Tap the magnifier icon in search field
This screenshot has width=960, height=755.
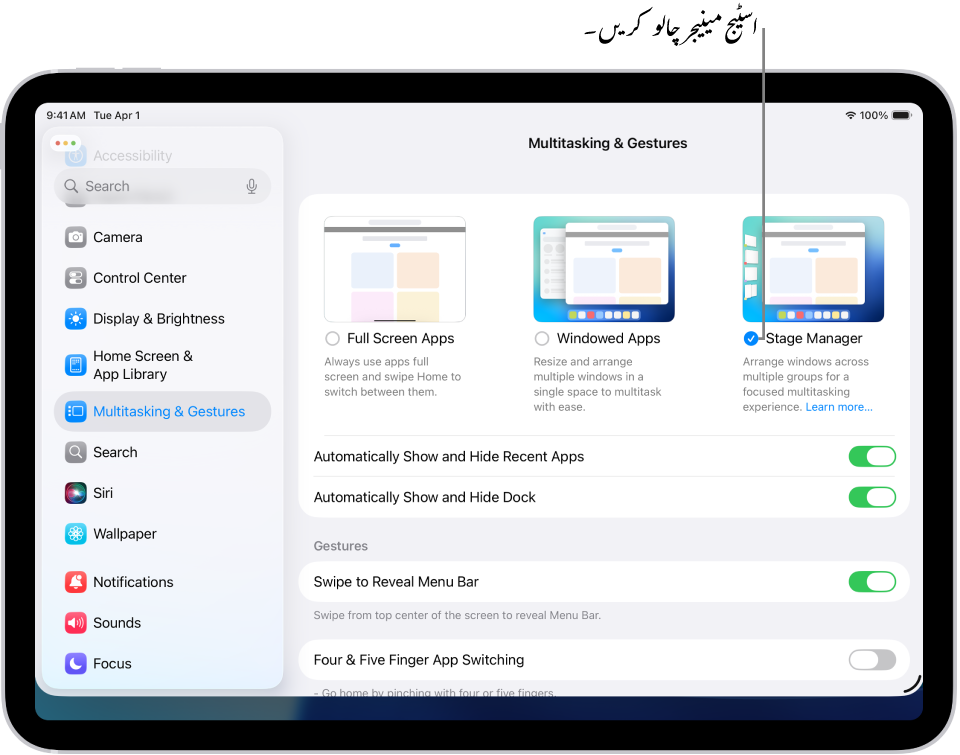pos(71,186)
